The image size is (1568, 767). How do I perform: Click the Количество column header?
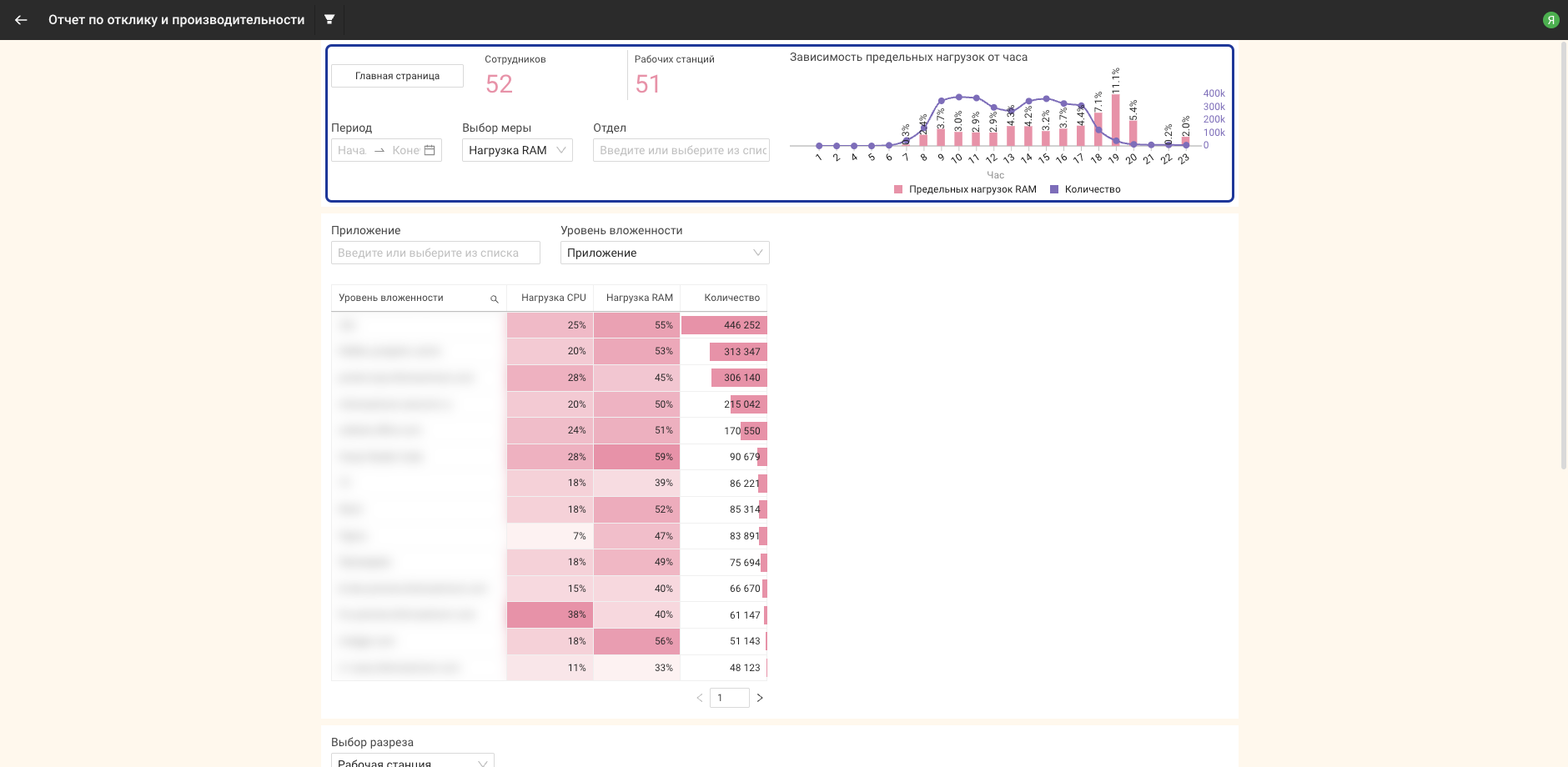click(731, 298)
